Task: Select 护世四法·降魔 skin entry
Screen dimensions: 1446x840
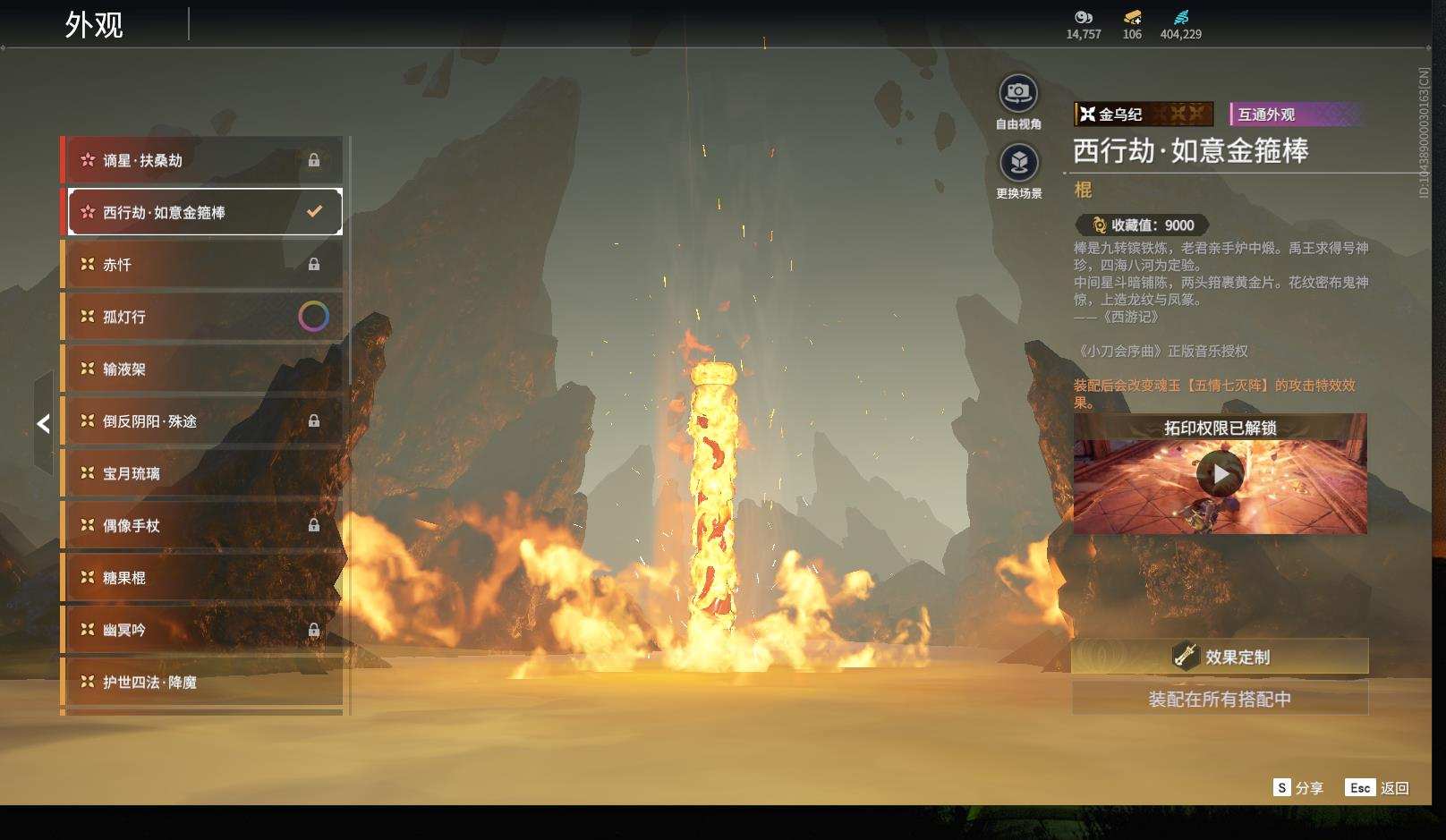Action: pos(202,682)
